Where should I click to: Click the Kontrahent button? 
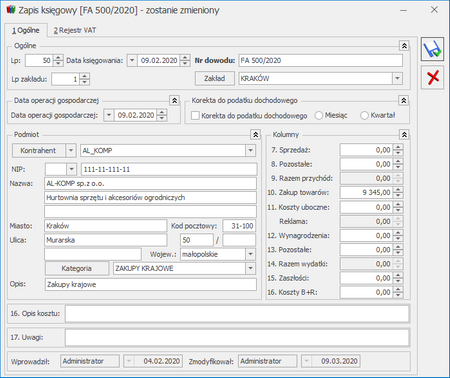39,151
